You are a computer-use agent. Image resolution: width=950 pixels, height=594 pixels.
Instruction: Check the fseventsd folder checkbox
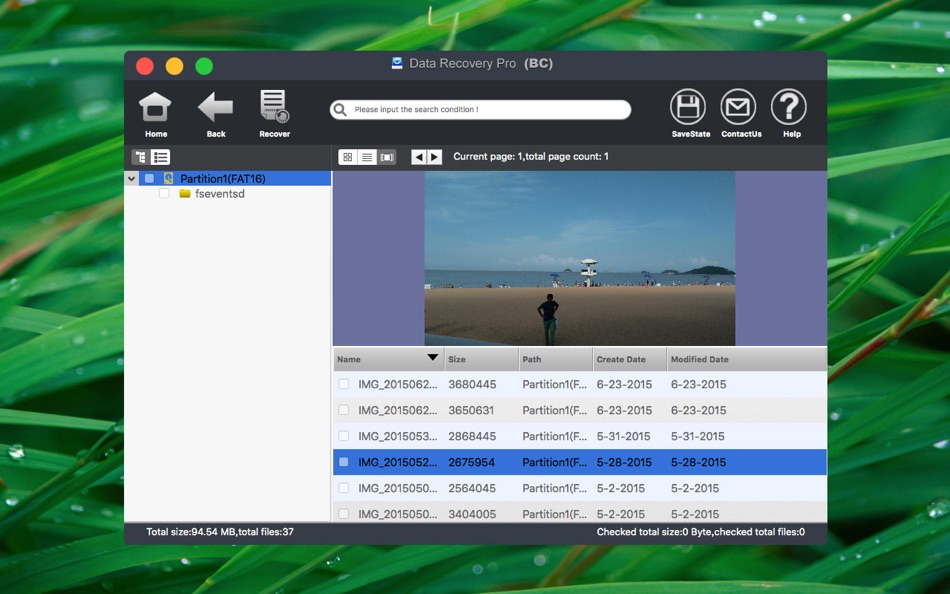click(164, 194)
